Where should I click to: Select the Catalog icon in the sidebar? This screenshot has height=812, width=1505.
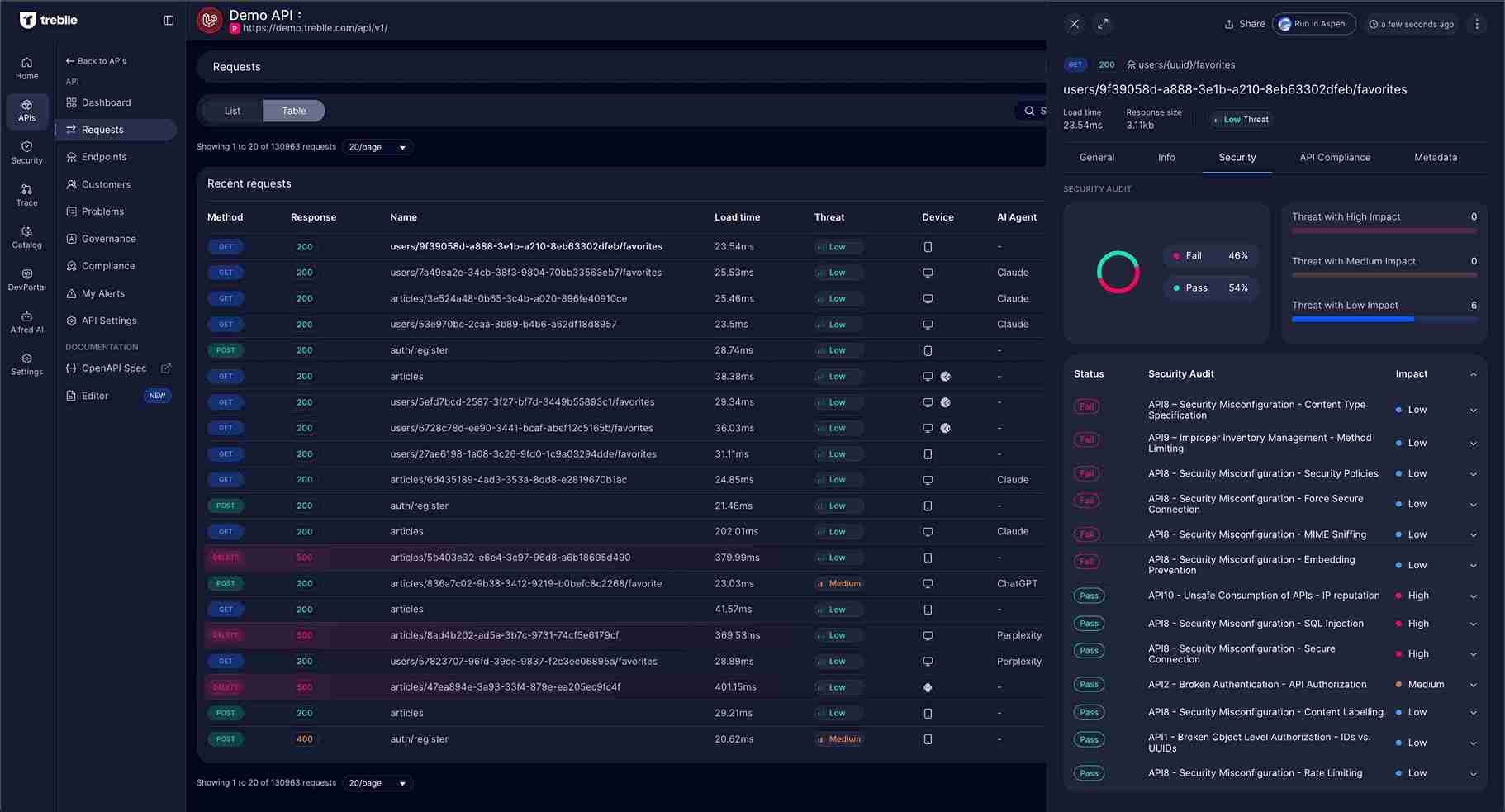pos(26,238)
